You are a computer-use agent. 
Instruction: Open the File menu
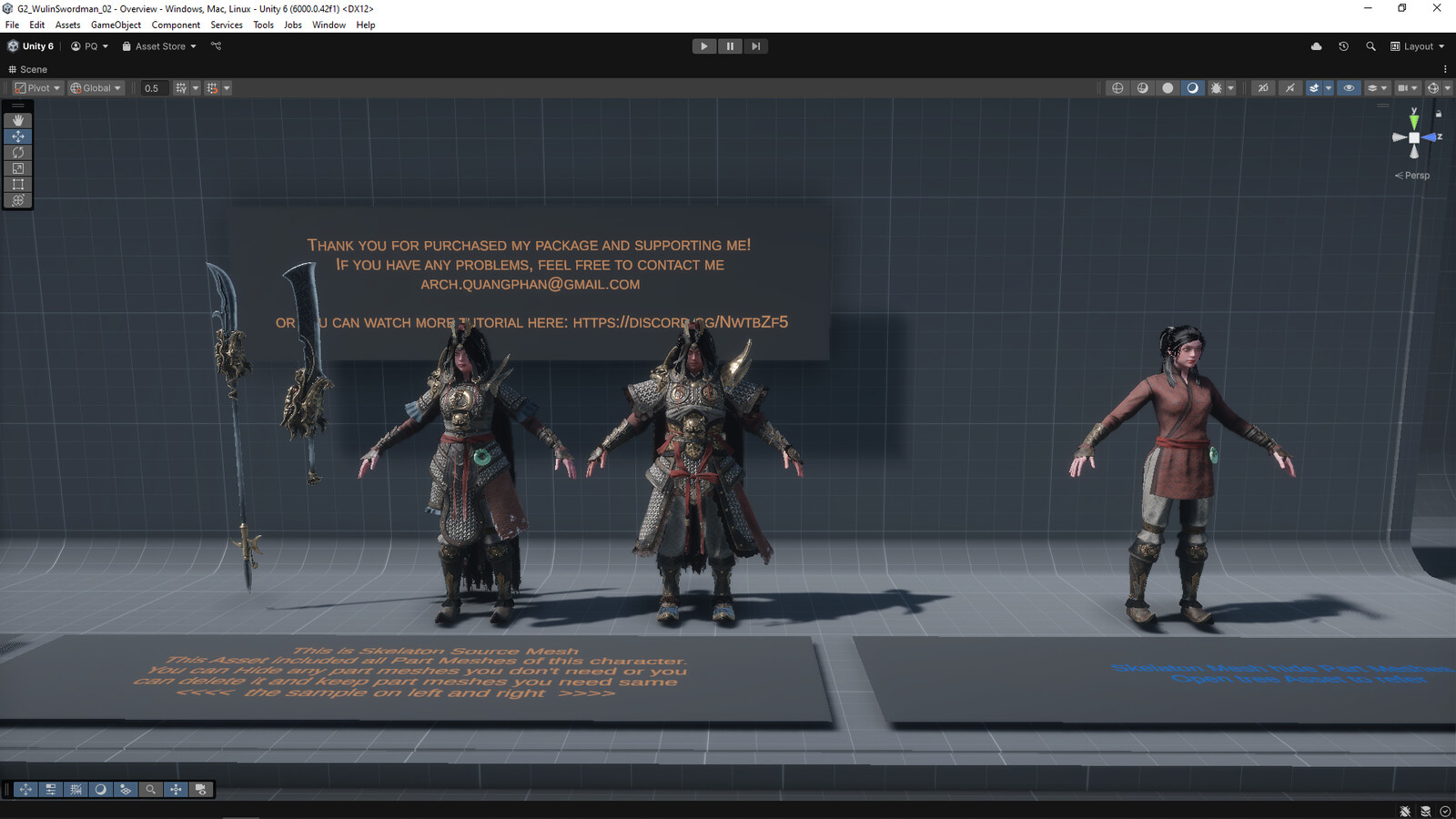(x=12, y=25)
